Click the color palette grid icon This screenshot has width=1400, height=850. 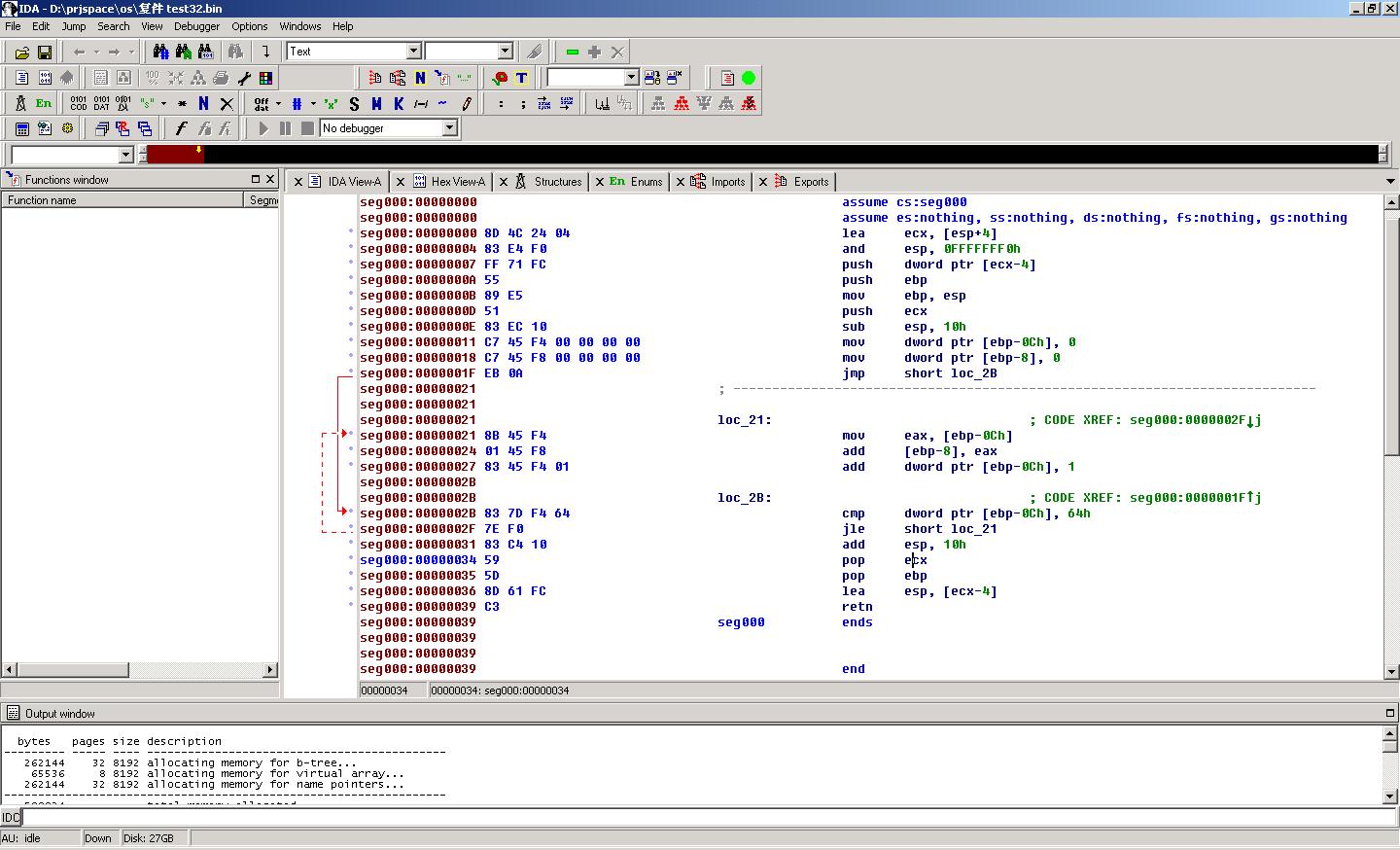[265, 78]
